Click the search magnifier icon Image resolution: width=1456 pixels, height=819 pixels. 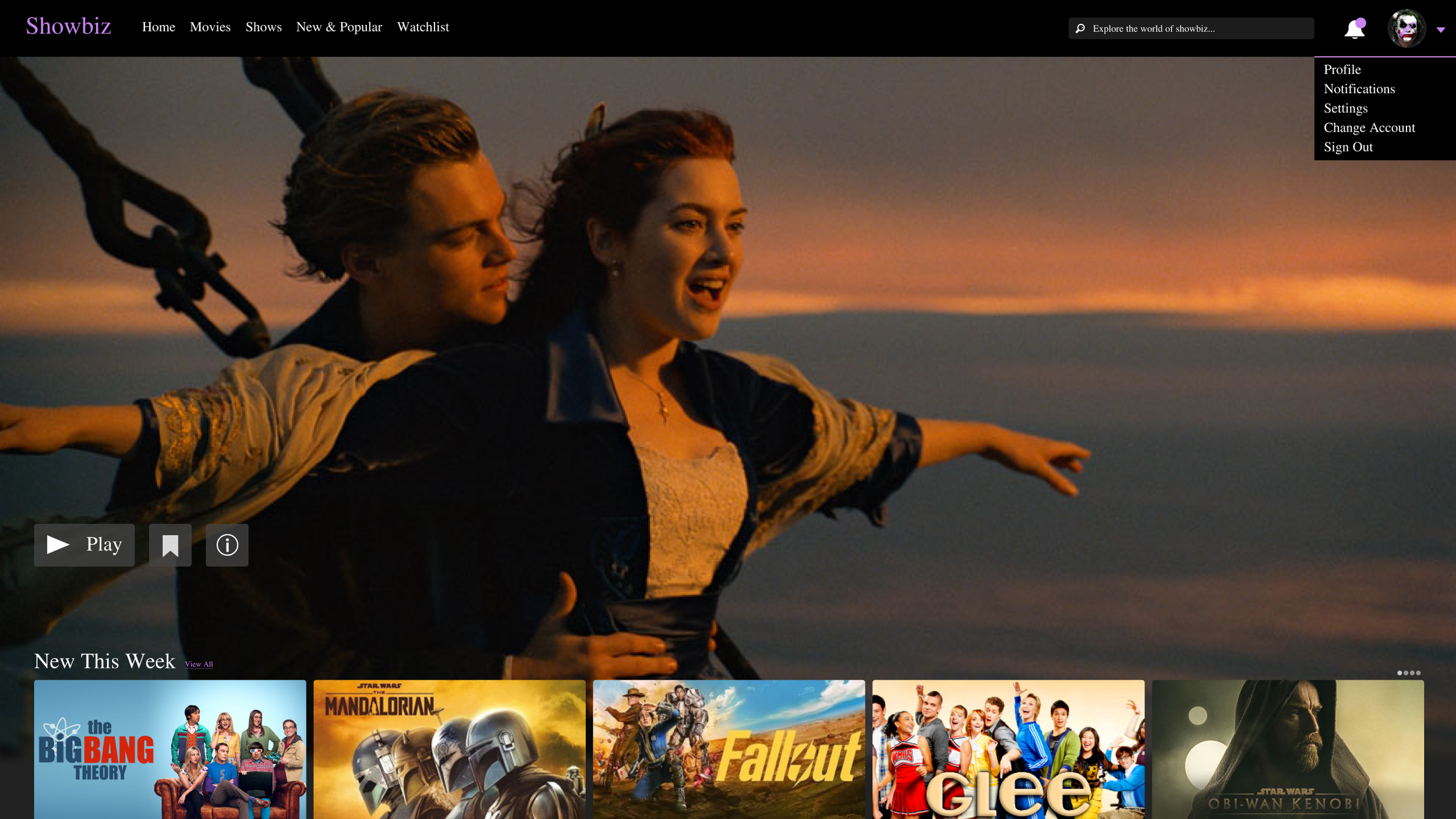pos(1080,29)
